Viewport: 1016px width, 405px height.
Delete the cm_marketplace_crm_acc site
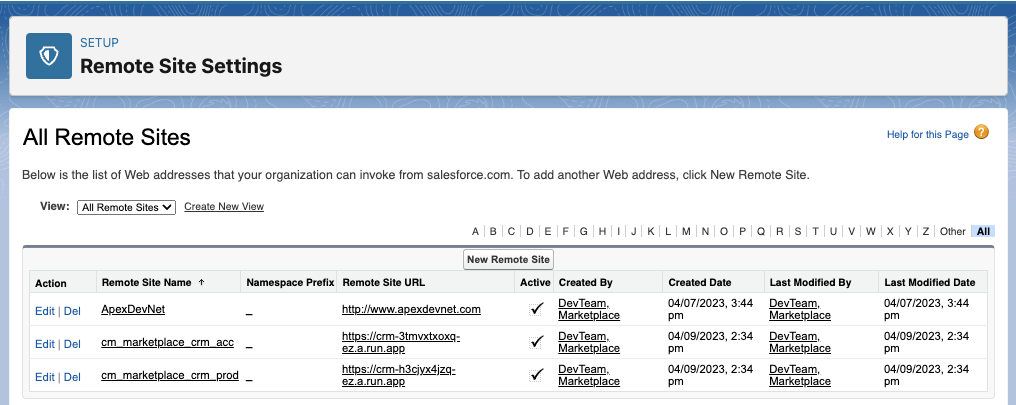pyautogui.click(x=73, y=344)
